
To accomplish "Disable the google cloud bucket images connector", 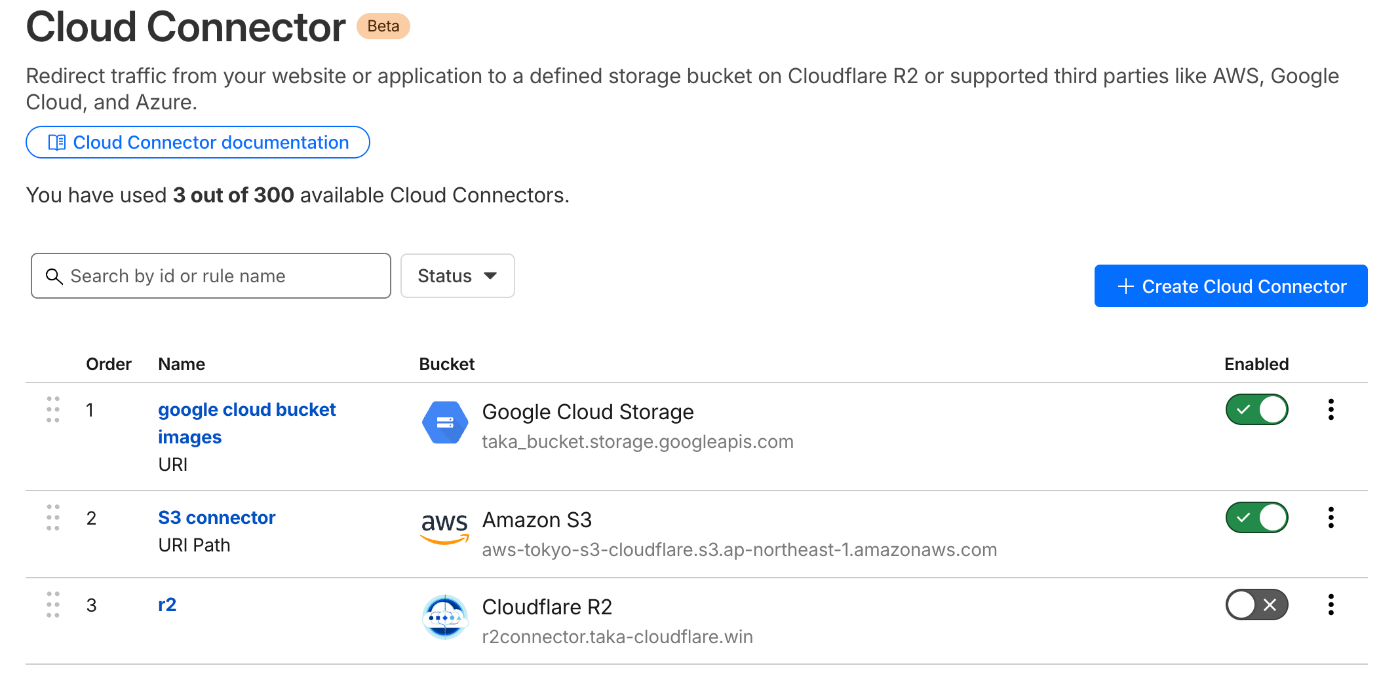I will [1257, 409].
